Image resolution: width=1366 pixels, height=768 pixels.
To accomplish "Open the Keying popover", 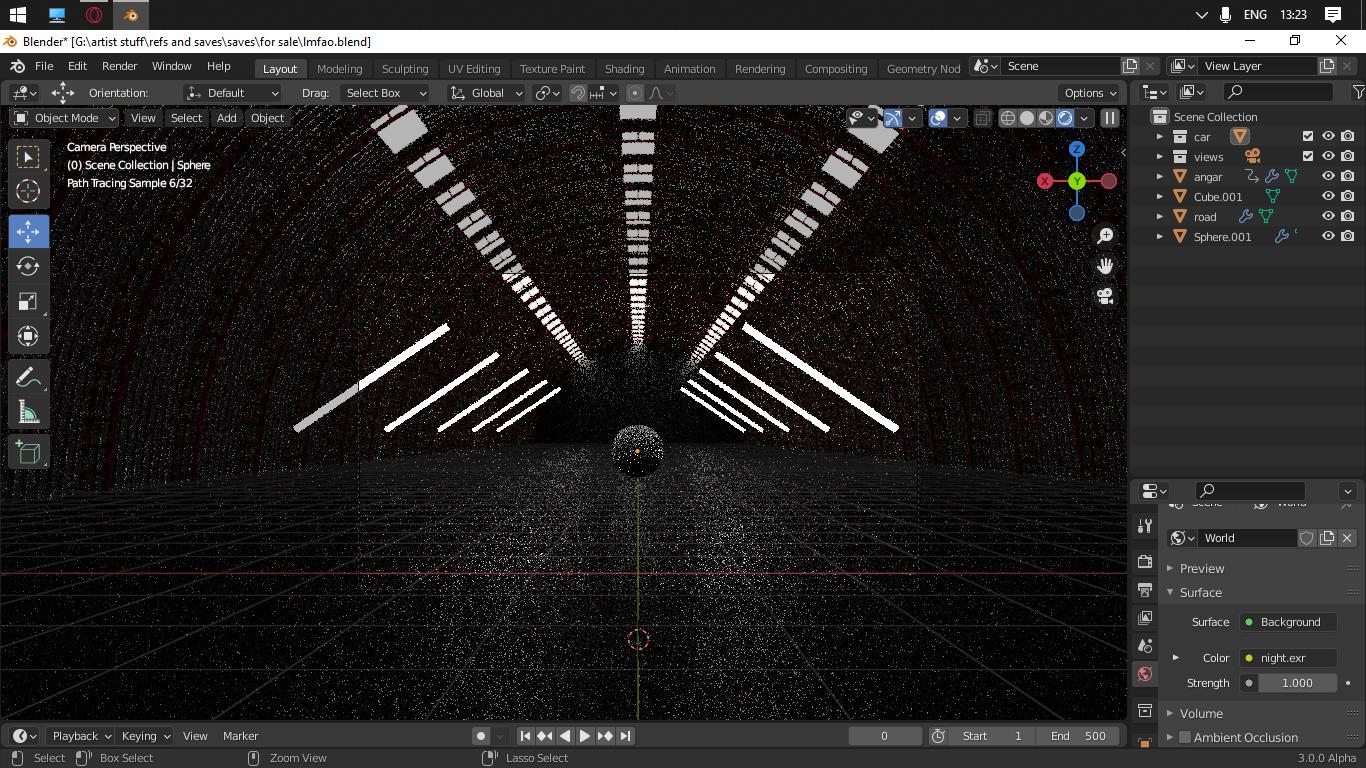I will pyautogui.click(x=145, y=736).
